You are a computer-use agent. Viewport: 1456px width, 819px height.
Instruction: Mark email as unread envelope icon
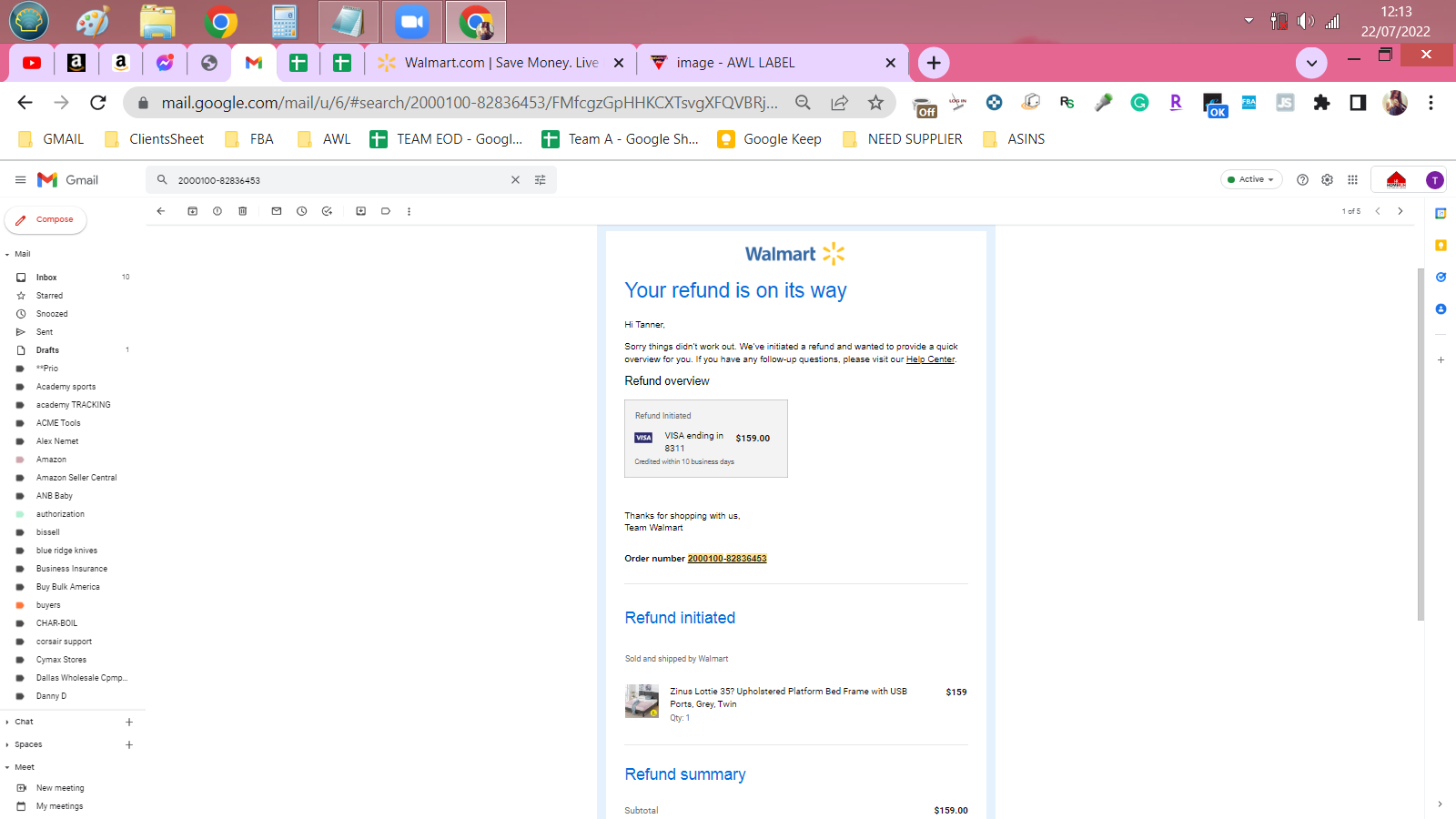tap(277, 211)
